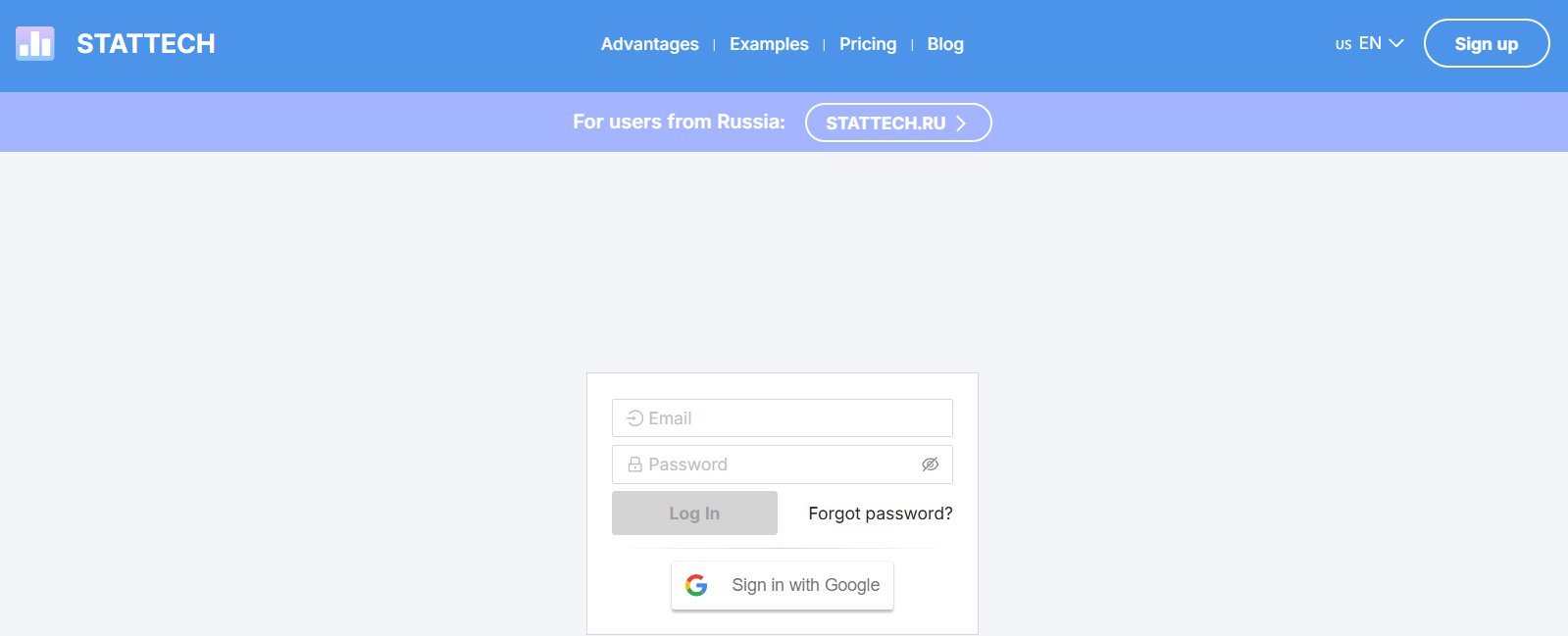Choose Sign in with Google
This screenshot has width=1568, height=636.
(783, 585)
